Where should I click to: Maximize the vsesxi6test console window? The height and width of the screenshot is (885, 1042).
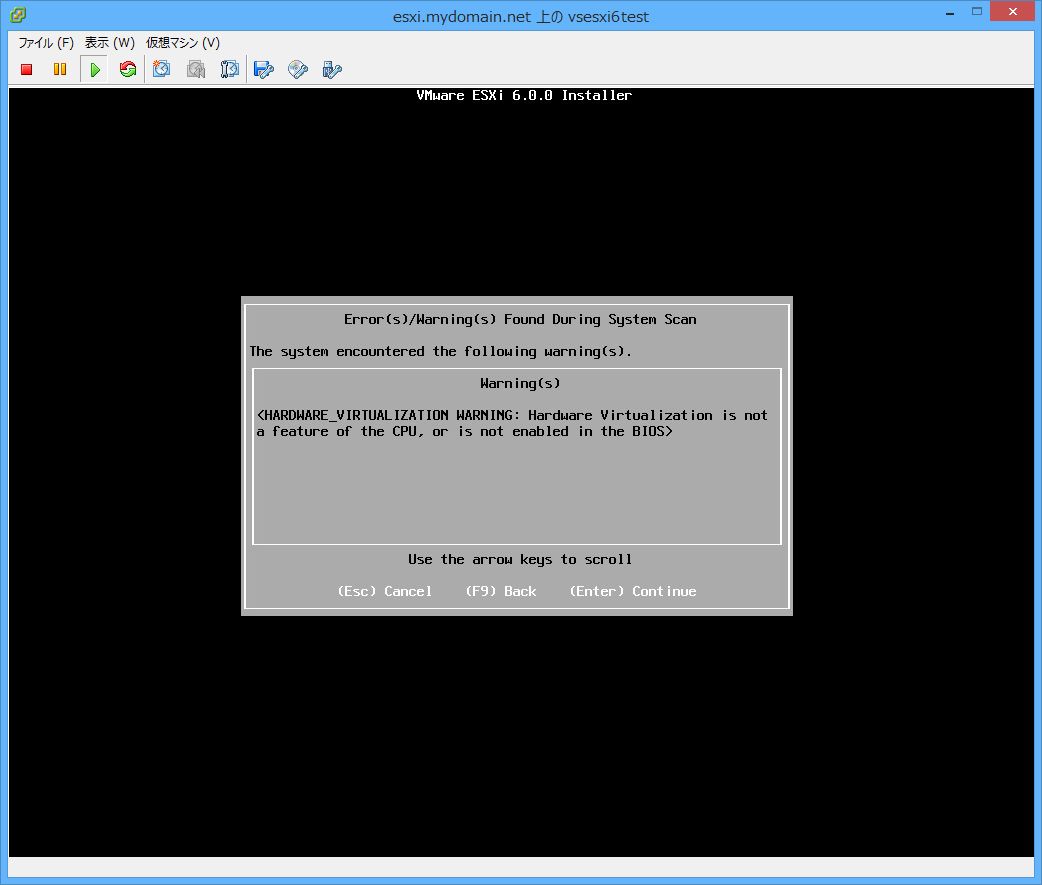click(x=976, y=12)
